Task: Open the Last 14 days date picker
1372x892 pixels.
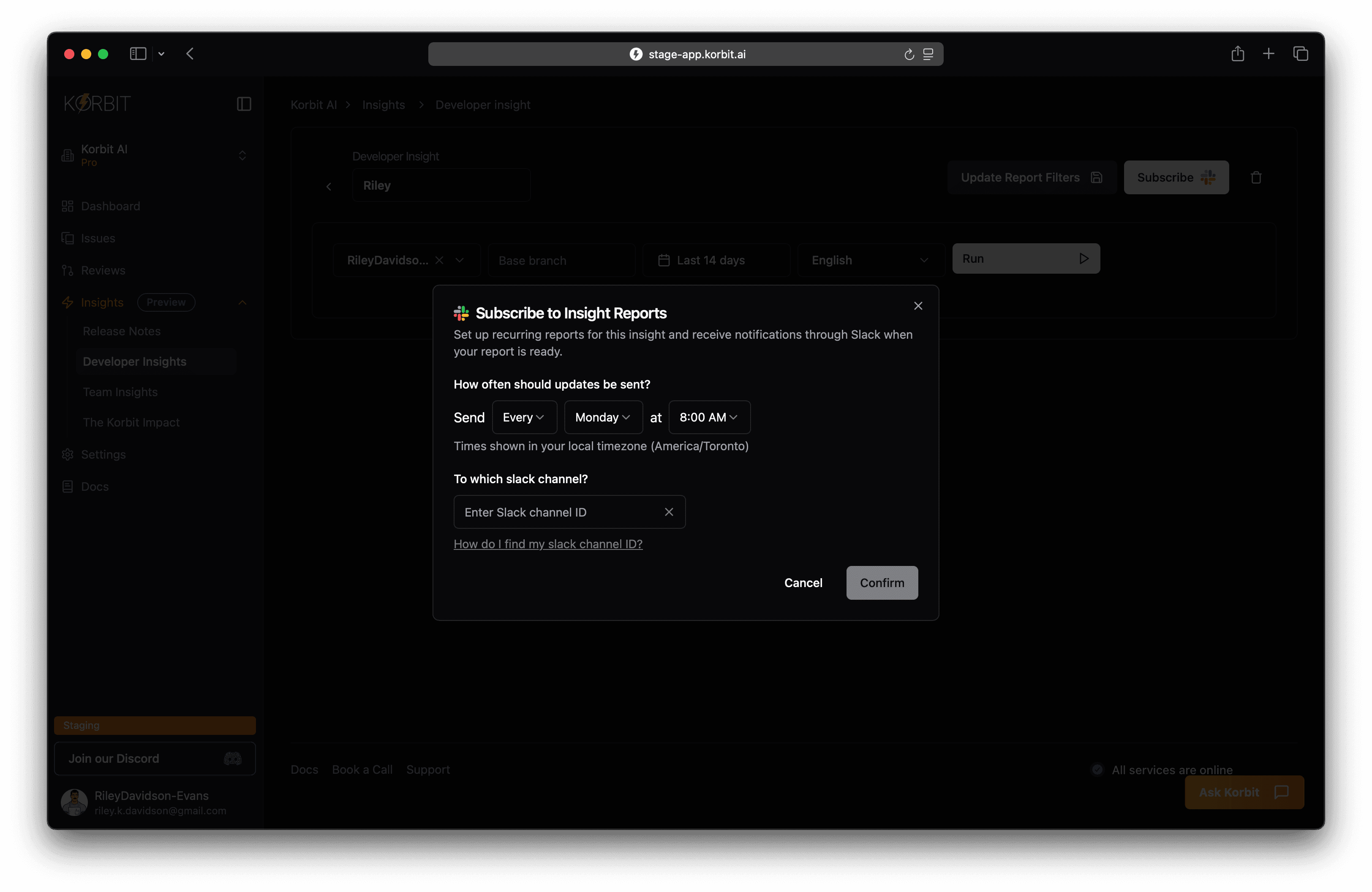Action: (716, 261)
